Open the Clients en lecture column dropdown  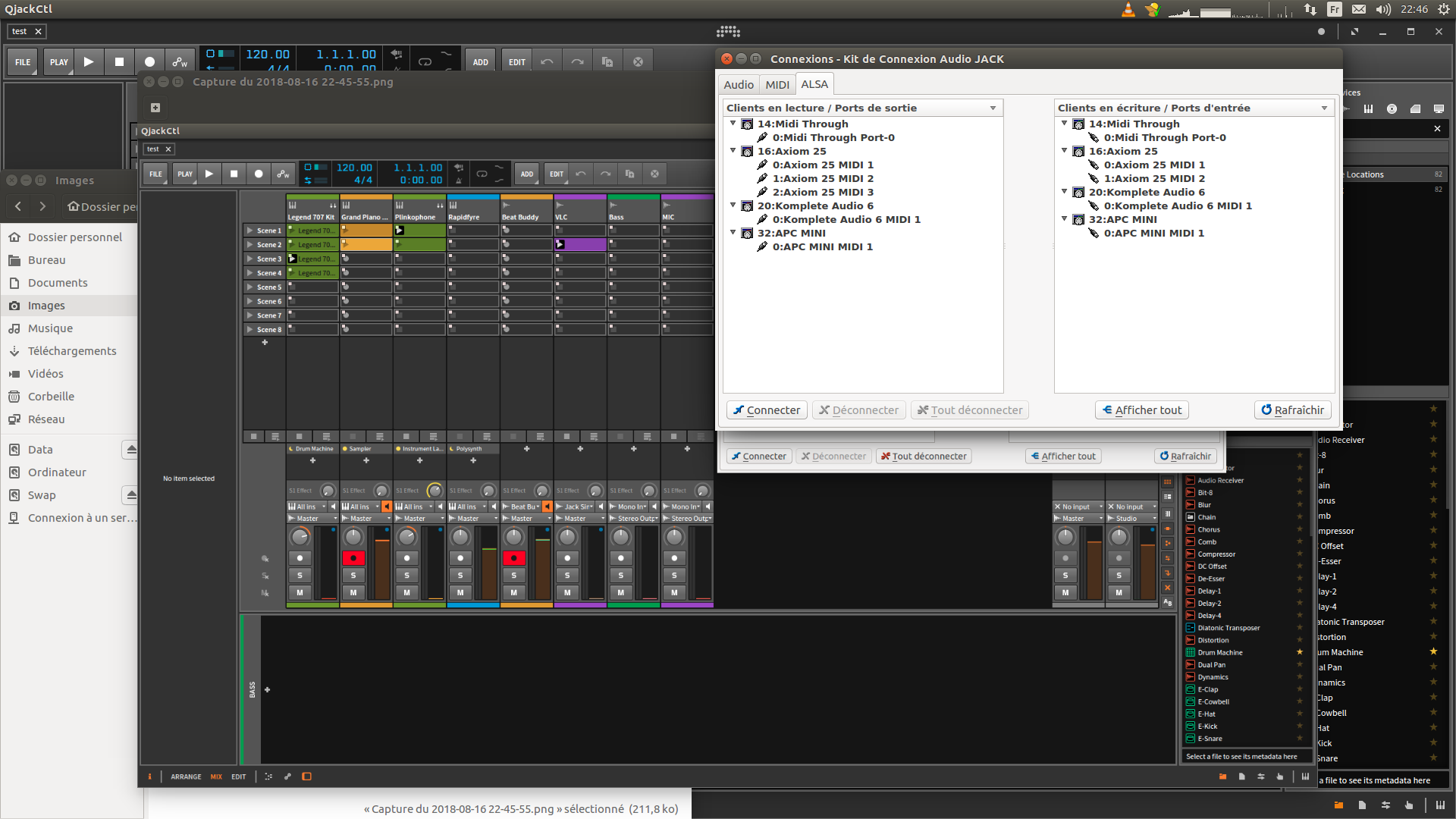point(993,108)
